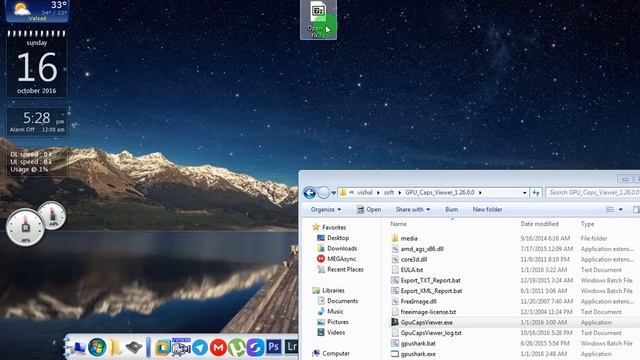The image size is (640, 360).
Task: Launch uTorrent from the dock
Action: pos(237,348)
